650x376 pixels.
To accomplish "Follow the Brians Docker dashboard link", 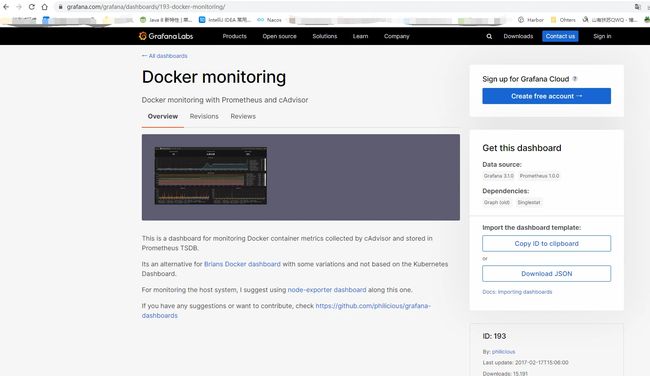I will point(242,264).
